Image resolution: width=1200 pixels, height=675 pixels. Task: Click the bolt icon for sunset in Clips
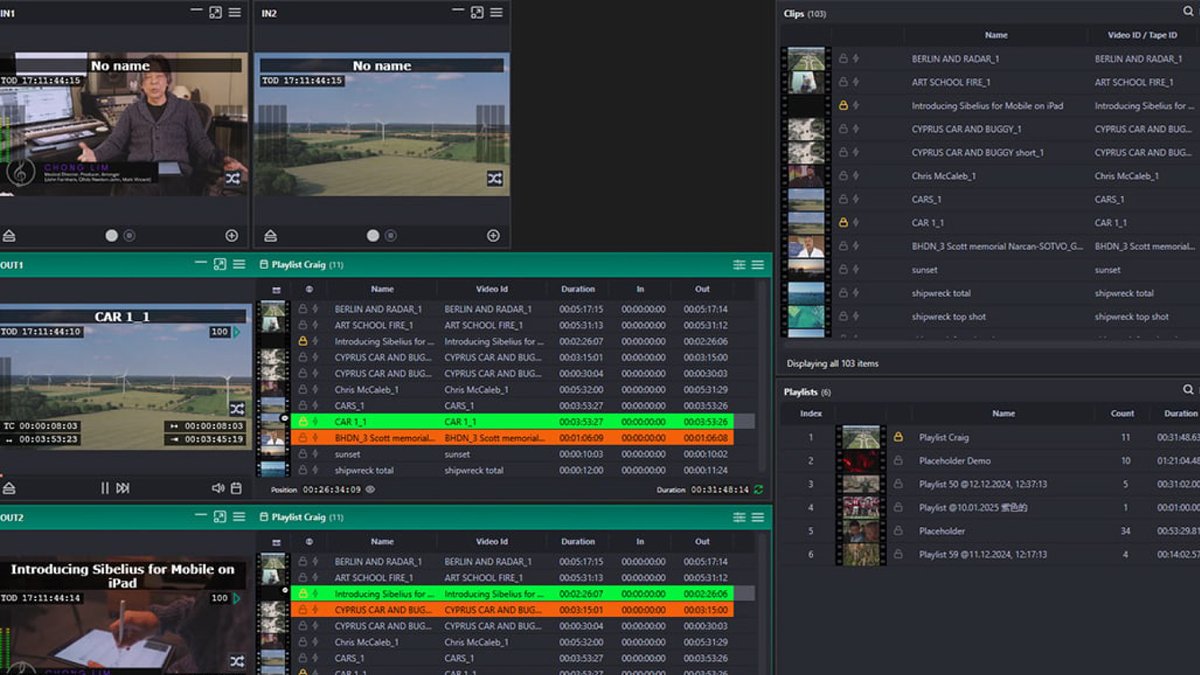857,270
